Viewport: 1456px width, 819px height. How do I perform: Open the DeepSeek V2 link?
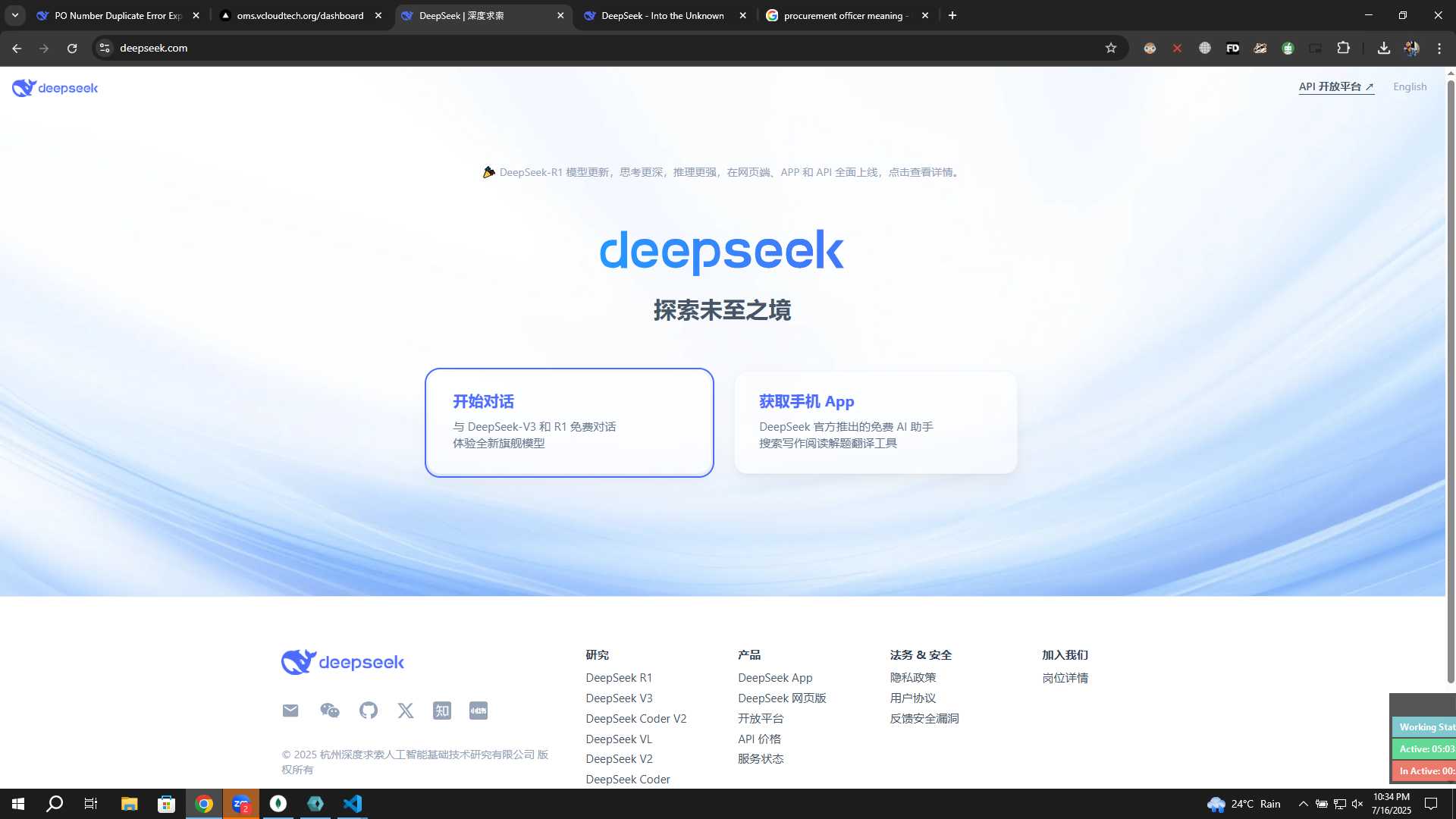[619, 759]
